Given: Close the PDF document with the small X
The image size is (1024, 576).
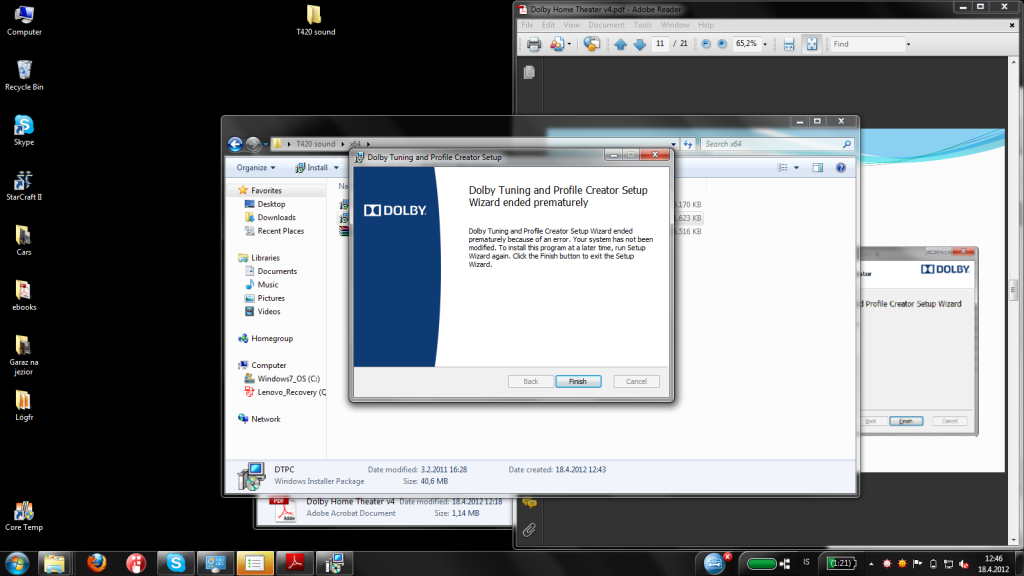Looking at the screenshot, I should pos(1012,25).
